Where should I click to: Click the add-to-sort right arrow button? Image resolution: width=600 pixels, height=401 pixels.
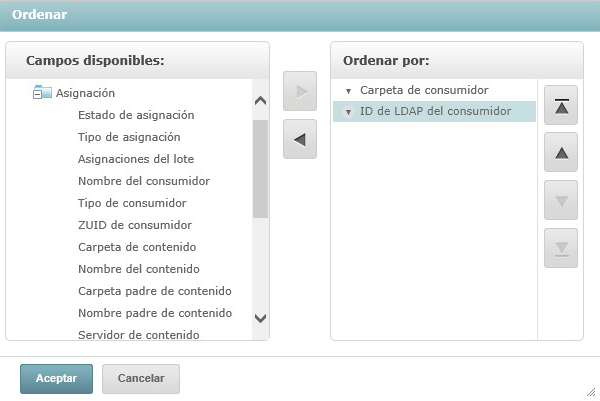coord(300,91)
